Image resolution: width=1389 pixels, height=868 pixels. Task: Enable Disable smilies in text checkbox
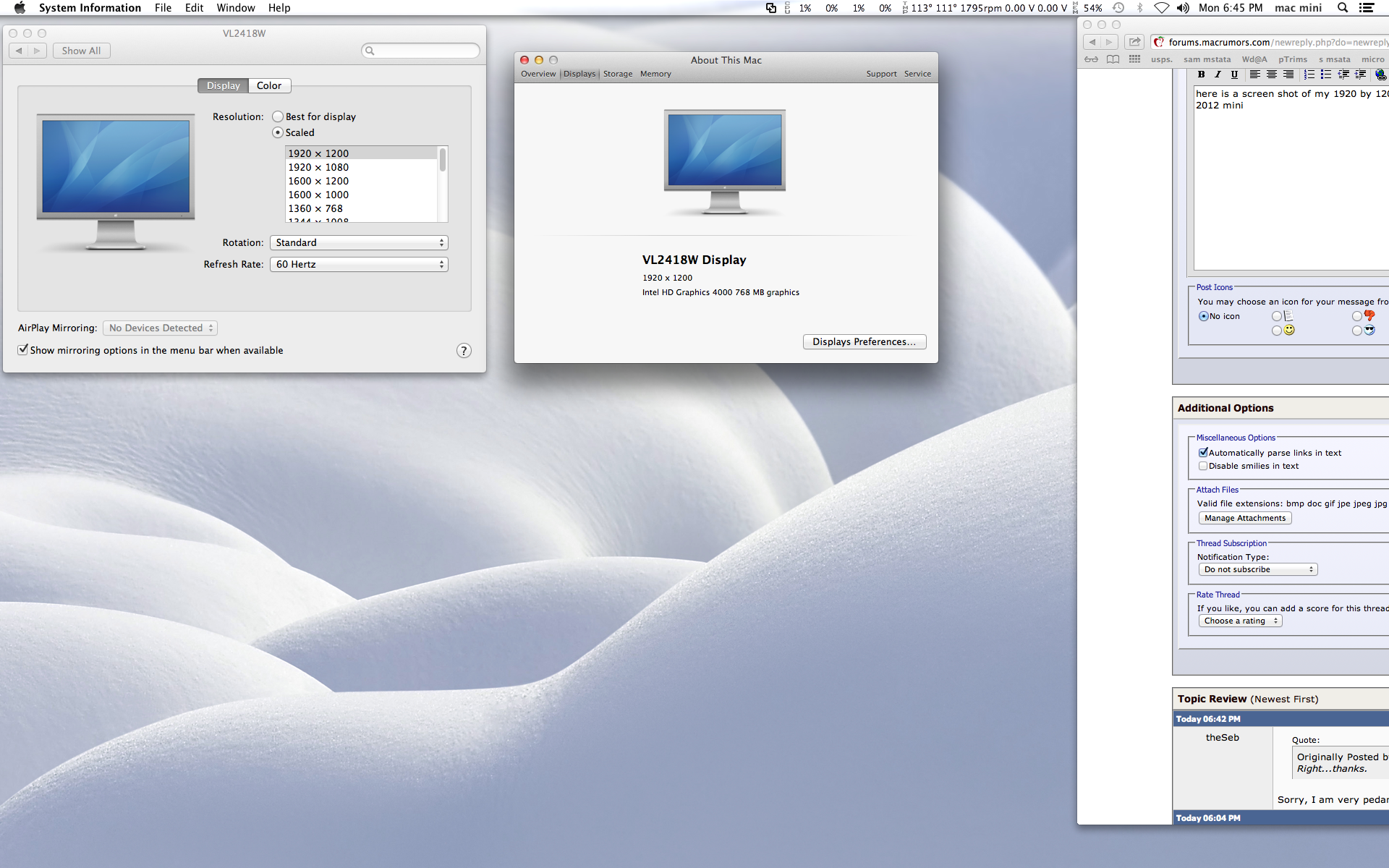(x=1203, y=466)
